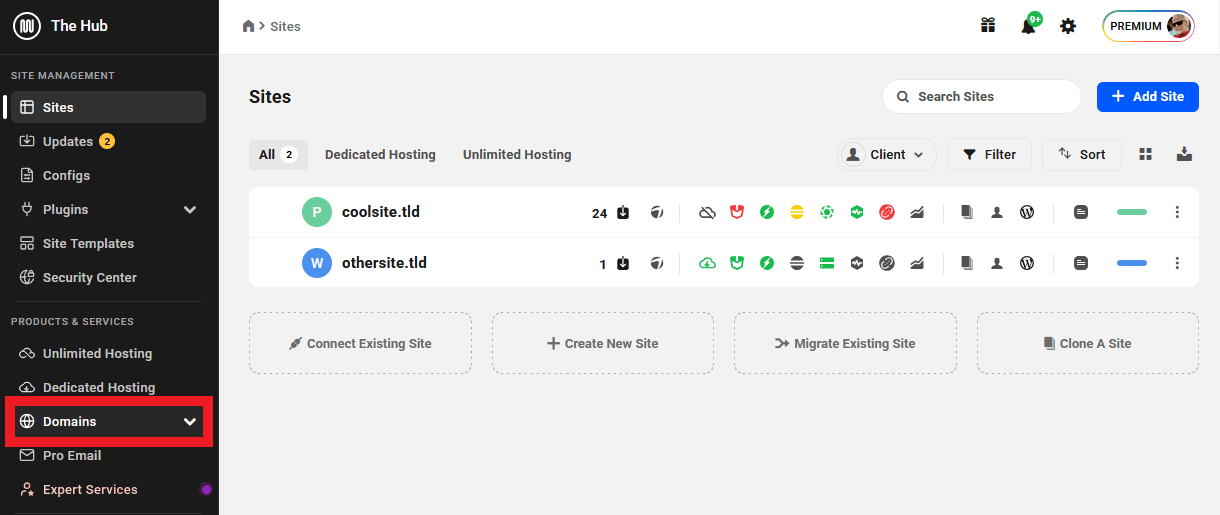Image resolution: width=1220 pixels, height=515 pixels.
Task: Open green server icon for othersite.tld
Action: point(827,263)
